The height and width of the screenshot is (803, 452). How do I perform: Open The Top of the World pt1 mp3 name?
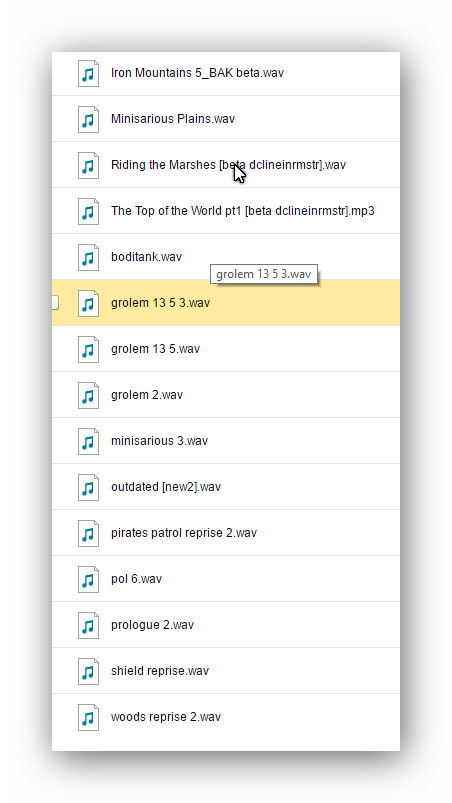(243, 211)
